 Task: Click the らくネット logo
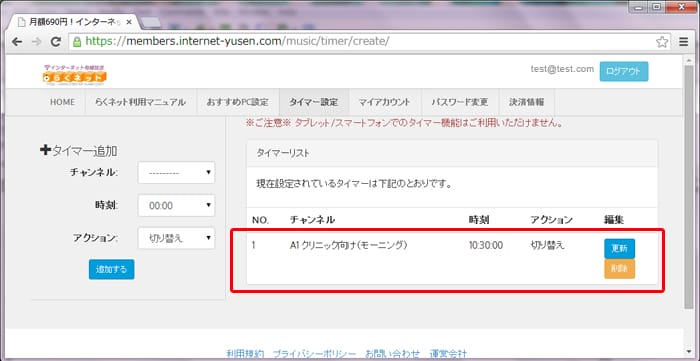click(75, 75)
